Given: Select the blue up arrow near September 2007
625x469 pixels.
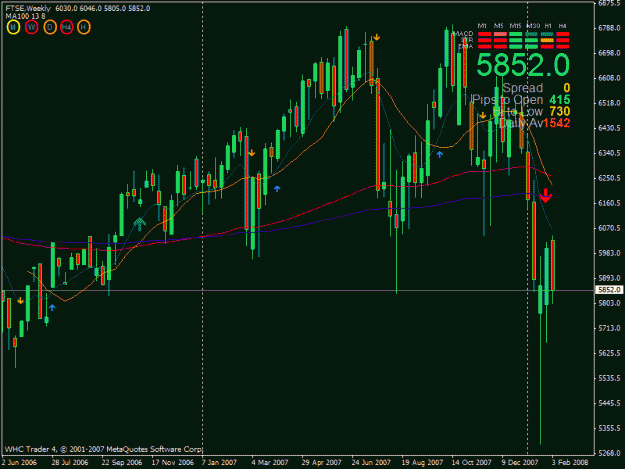Looking at the screenshot, I should tap(439, 154).
